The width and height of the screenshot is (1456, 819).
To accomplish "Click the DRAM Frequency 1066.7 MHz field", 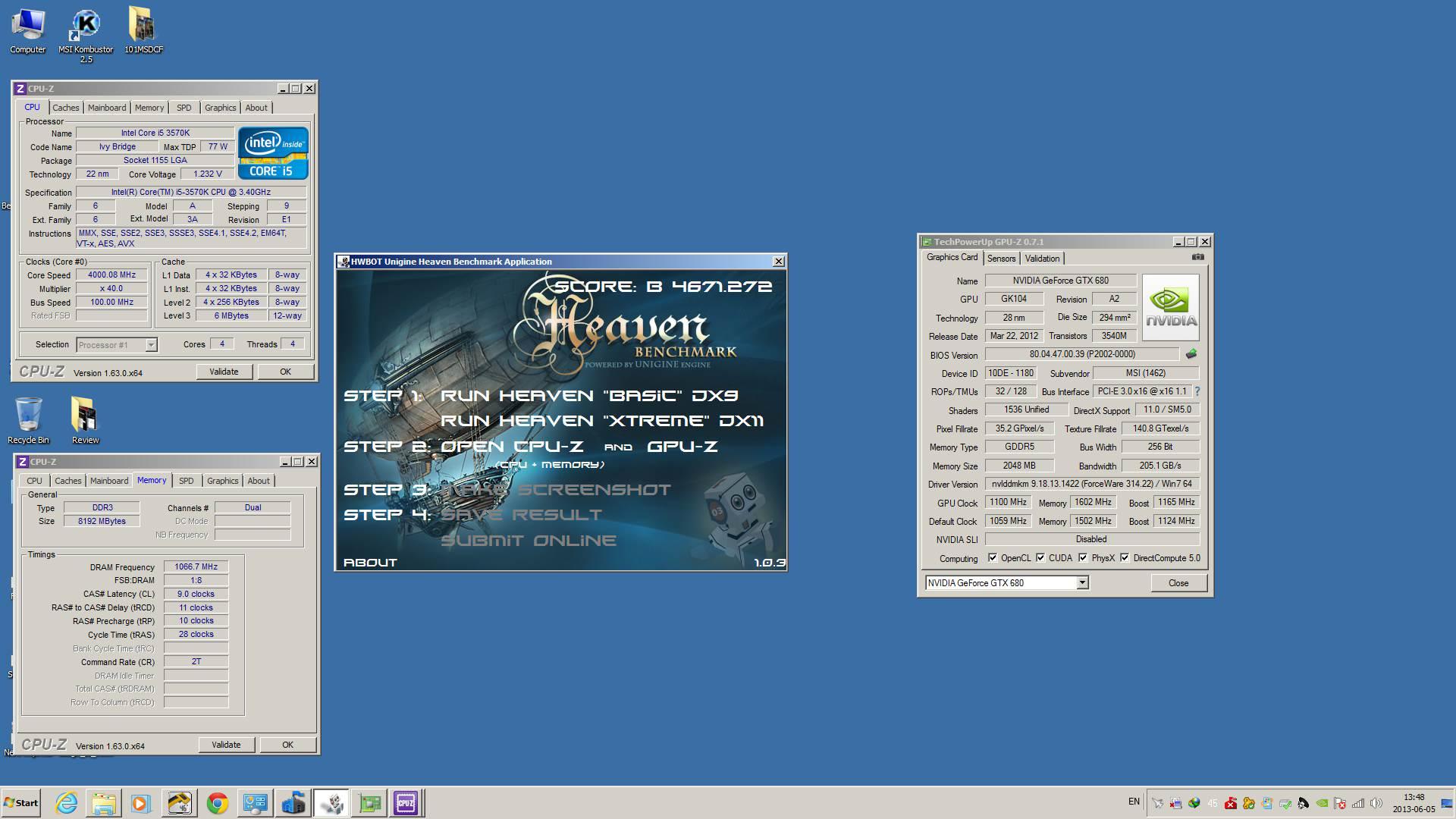I will pyautogui.click(x=196, y=566).
